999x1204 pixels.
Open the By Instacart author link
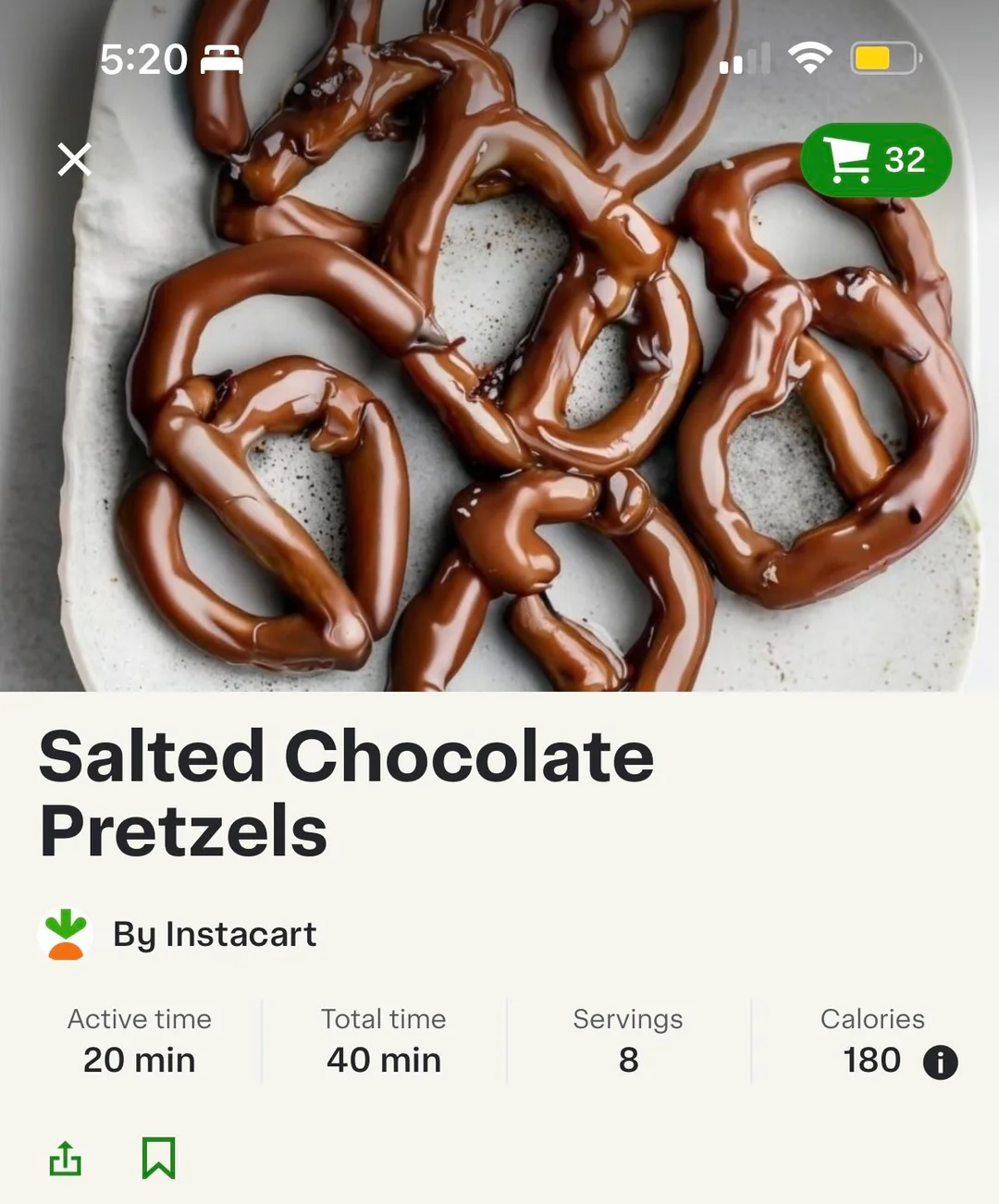215,934
